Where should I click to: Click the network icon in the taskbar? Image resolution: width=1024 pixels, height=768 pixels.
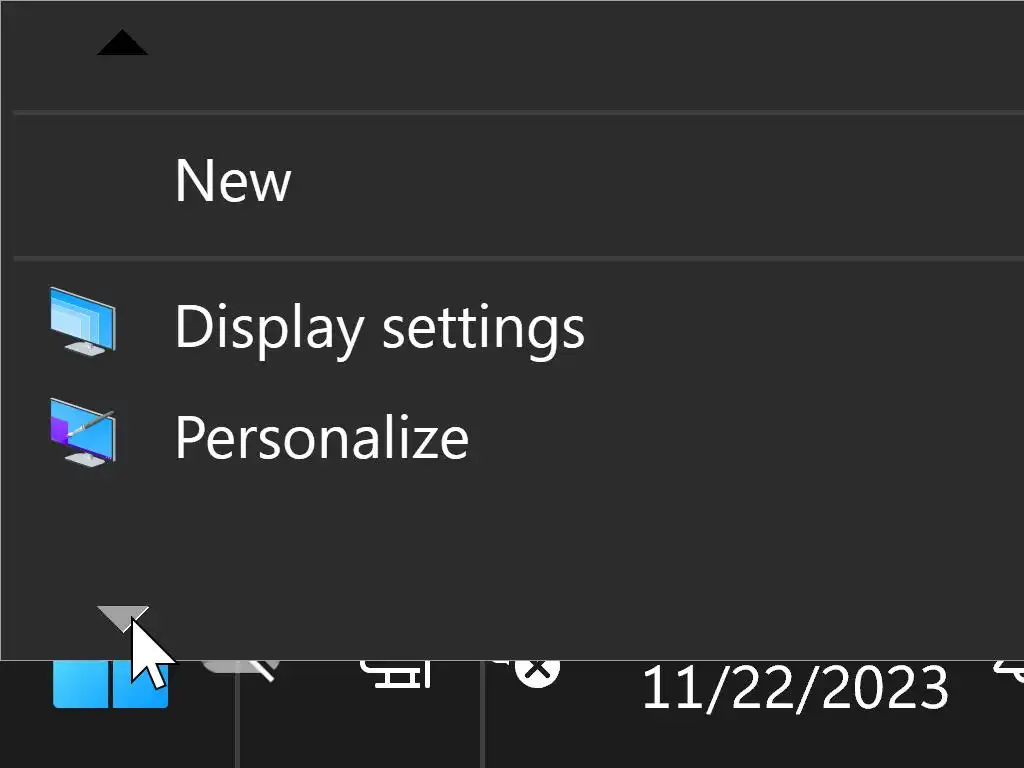click(x=398, y=674)
